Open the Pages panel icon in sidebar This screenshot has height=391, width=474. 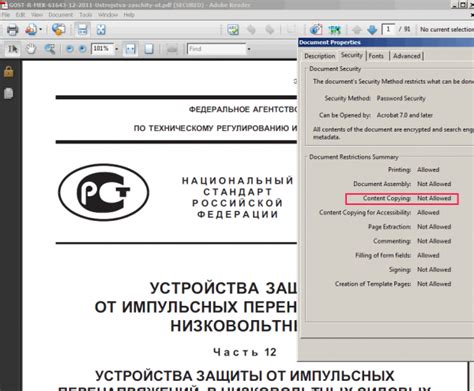9,93
